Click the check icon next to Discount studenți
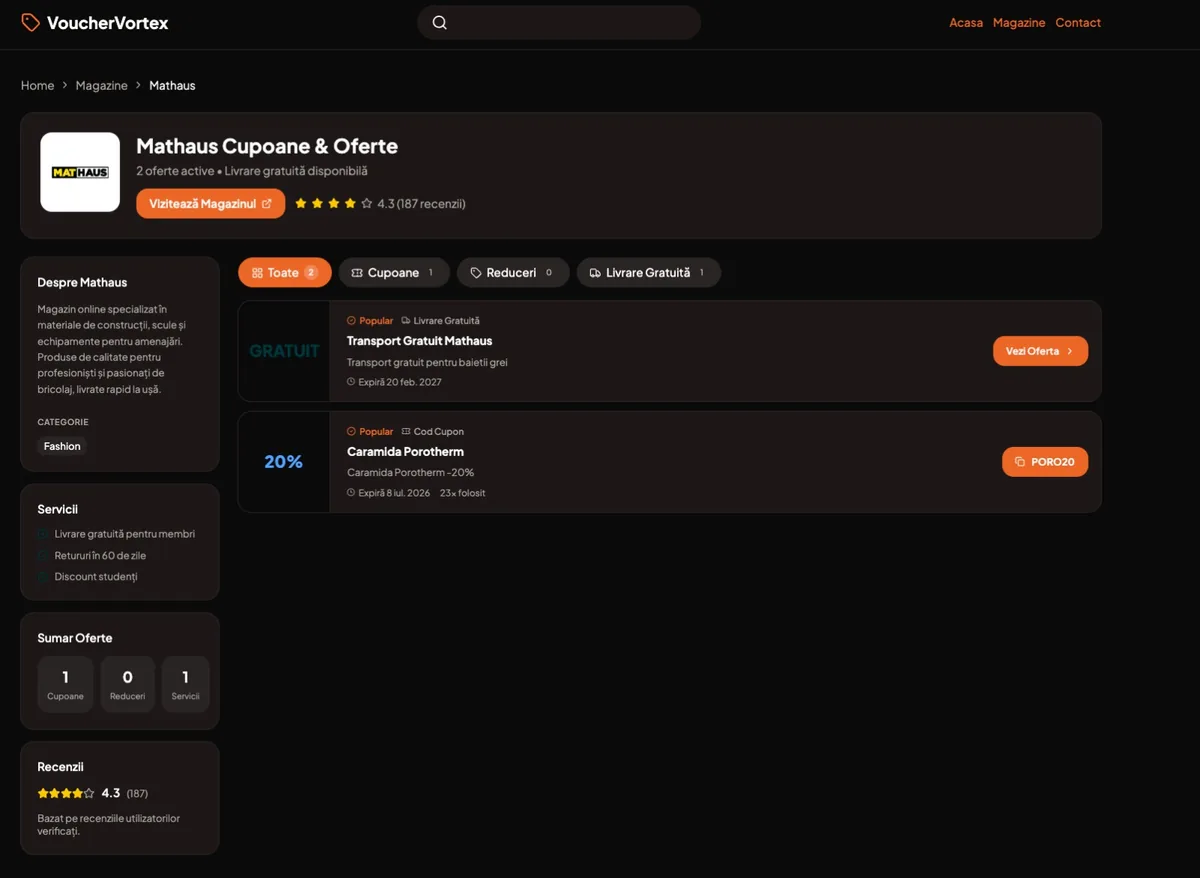This screenshot has height=878, width=1200. (x=44, y=577)
